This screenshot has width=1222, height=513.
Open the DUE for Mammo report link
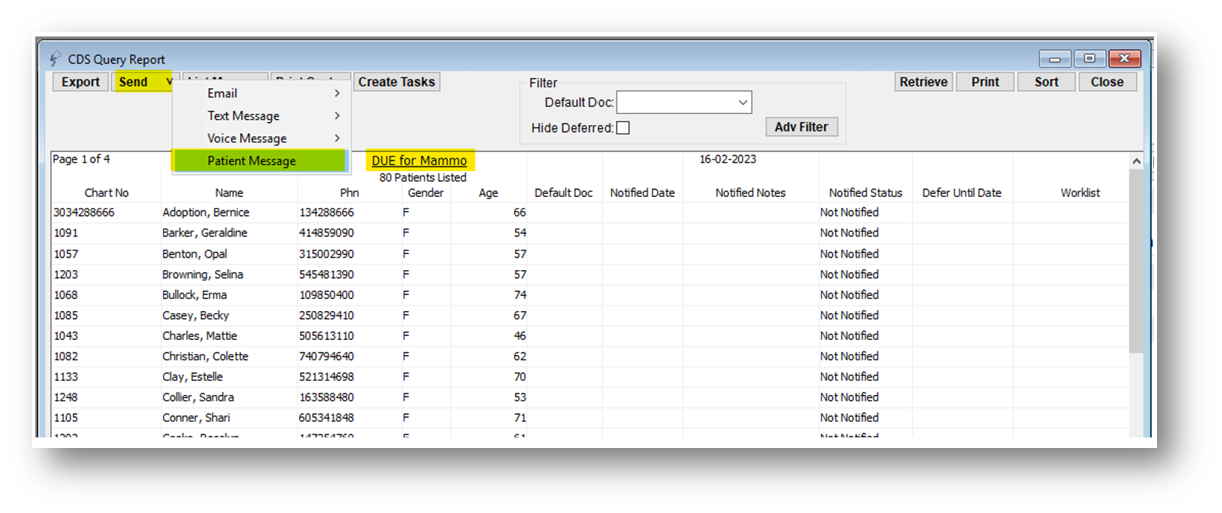419,161
